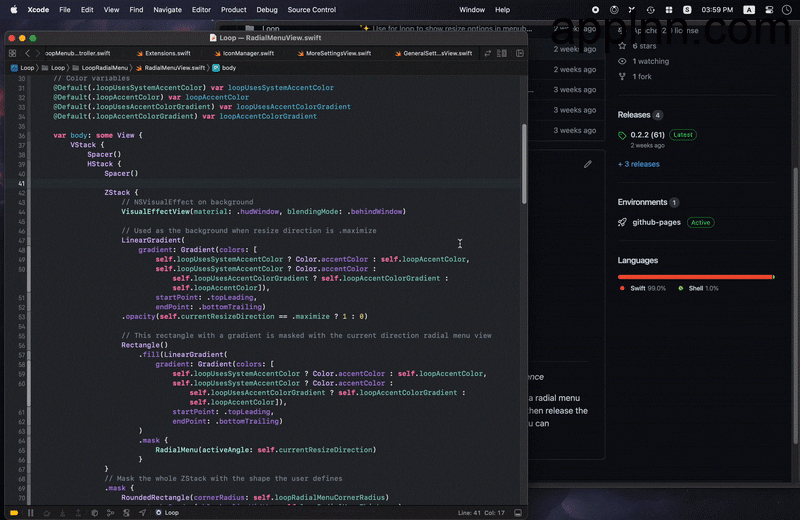Switch to the MoreSettingsView.swift tab

point(334,53)
